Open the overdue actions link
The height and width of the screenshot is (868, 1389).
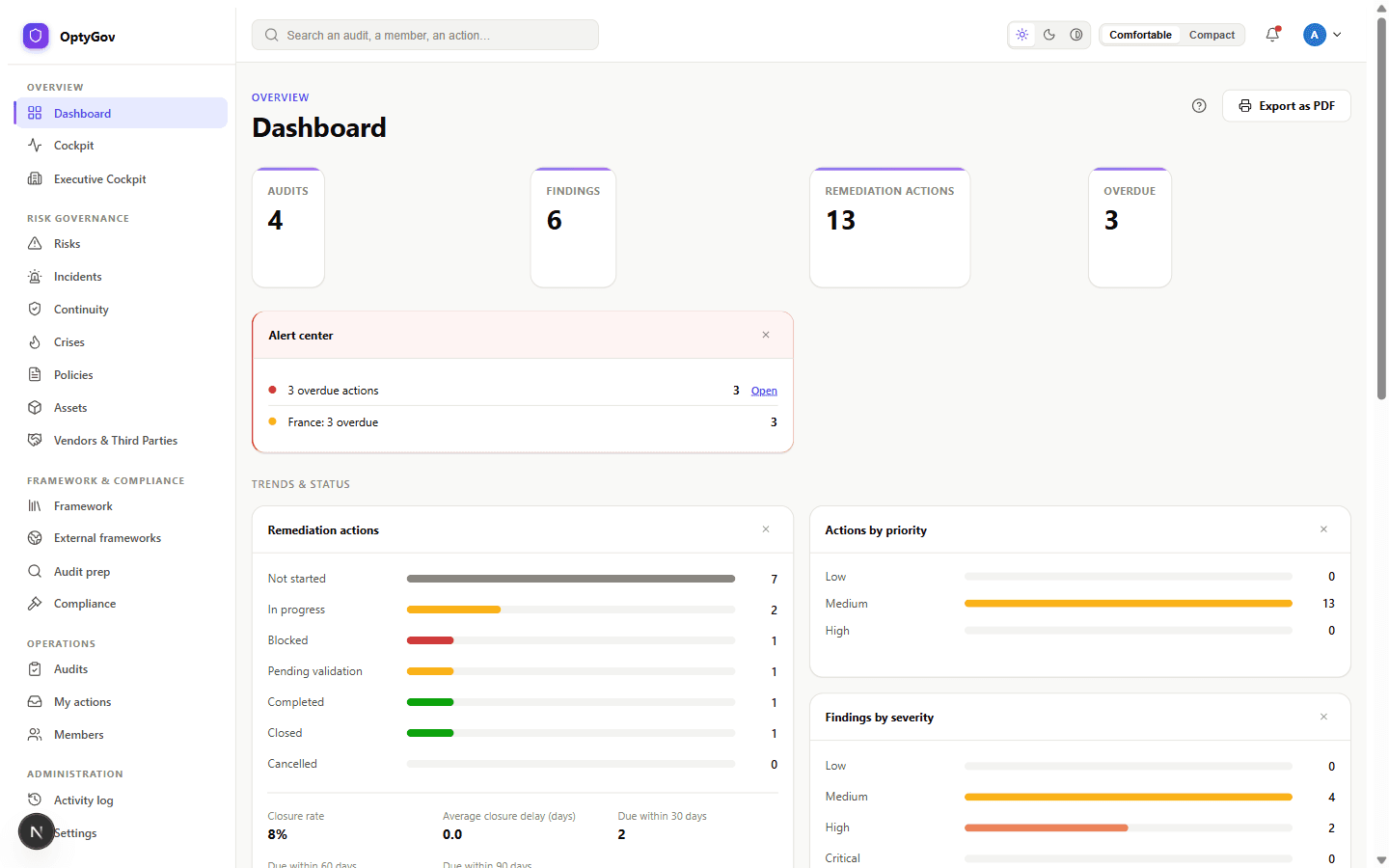764,391
